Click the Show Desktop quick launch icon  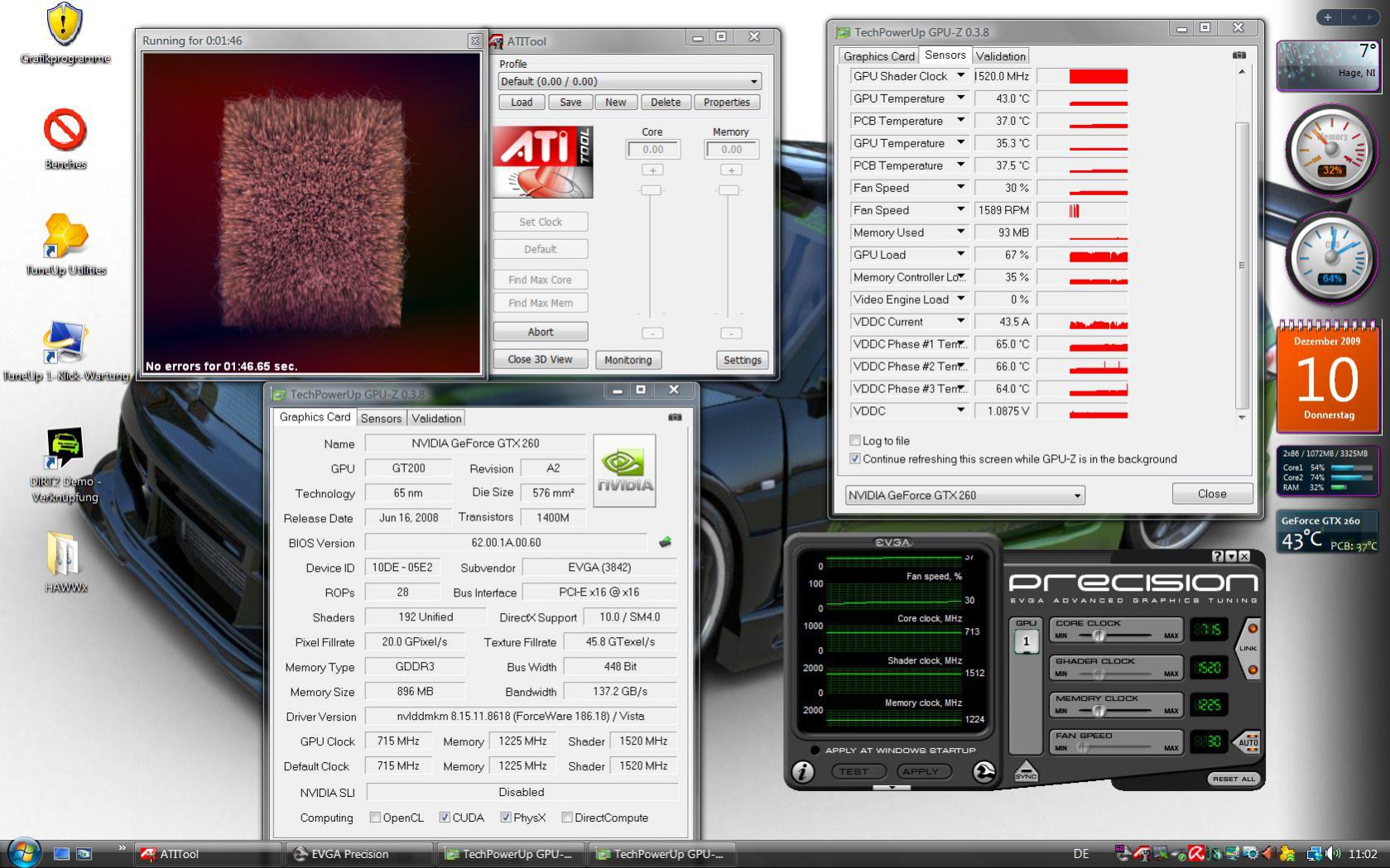[x=61, y=853]
